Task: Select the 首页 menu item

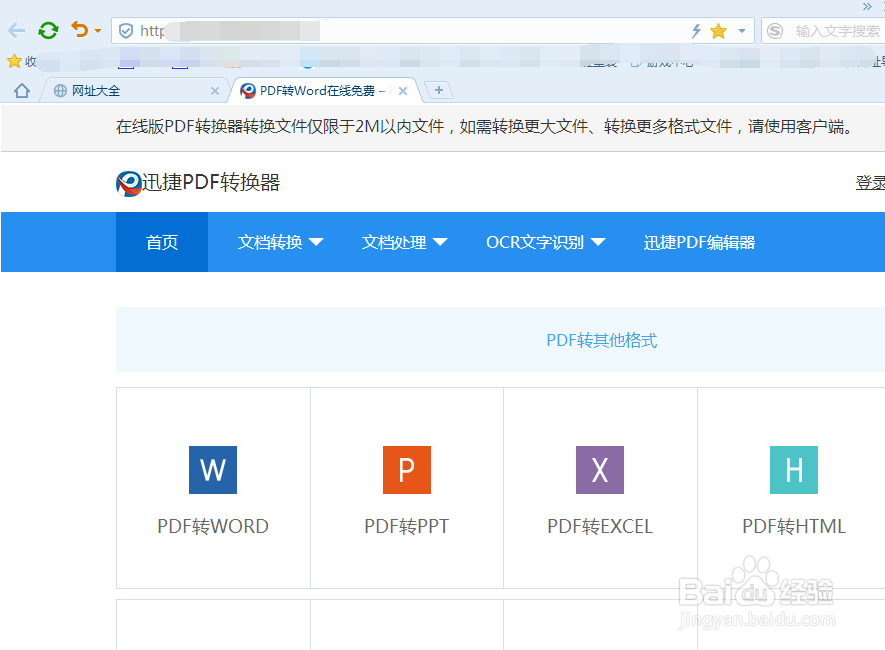Action: (x=161, y=242)
